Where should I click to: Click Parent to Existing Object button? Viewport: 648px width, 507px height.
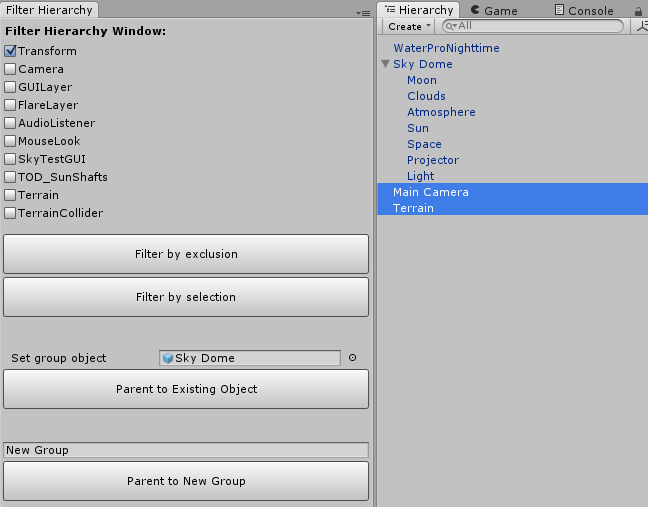click(x=186, y=389)
